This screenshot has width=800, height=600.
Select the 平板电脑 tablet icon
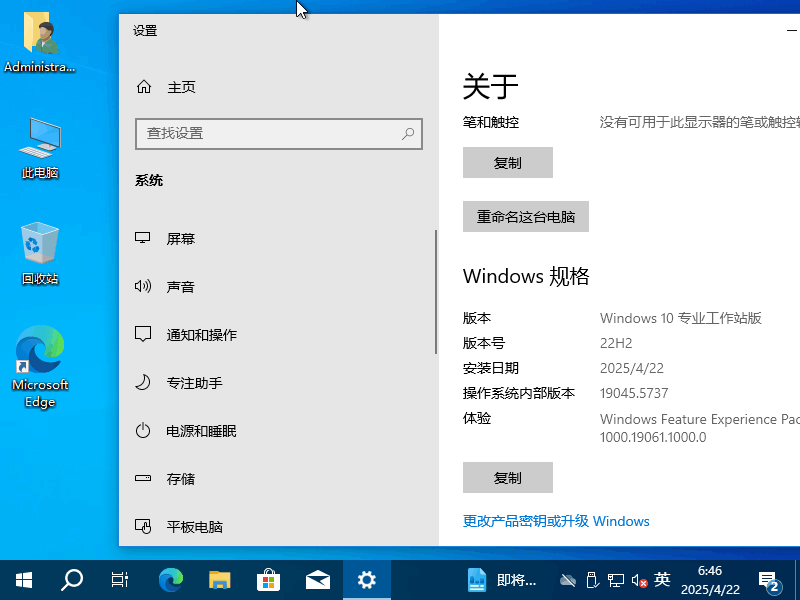tap(143, 526)
